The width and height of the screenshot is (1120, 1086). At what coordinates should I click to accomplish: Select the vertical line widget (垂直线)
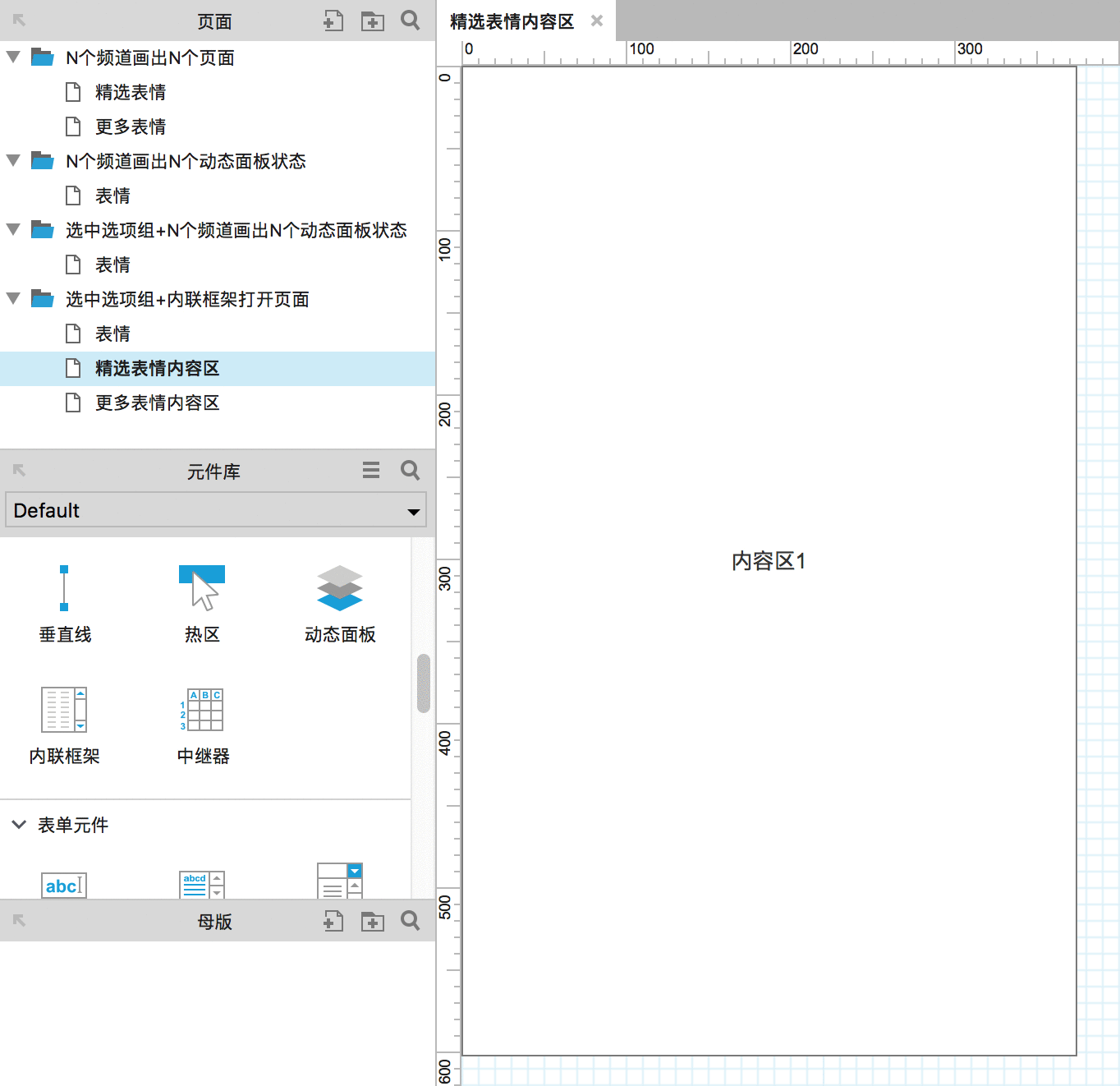coord(65,604)
